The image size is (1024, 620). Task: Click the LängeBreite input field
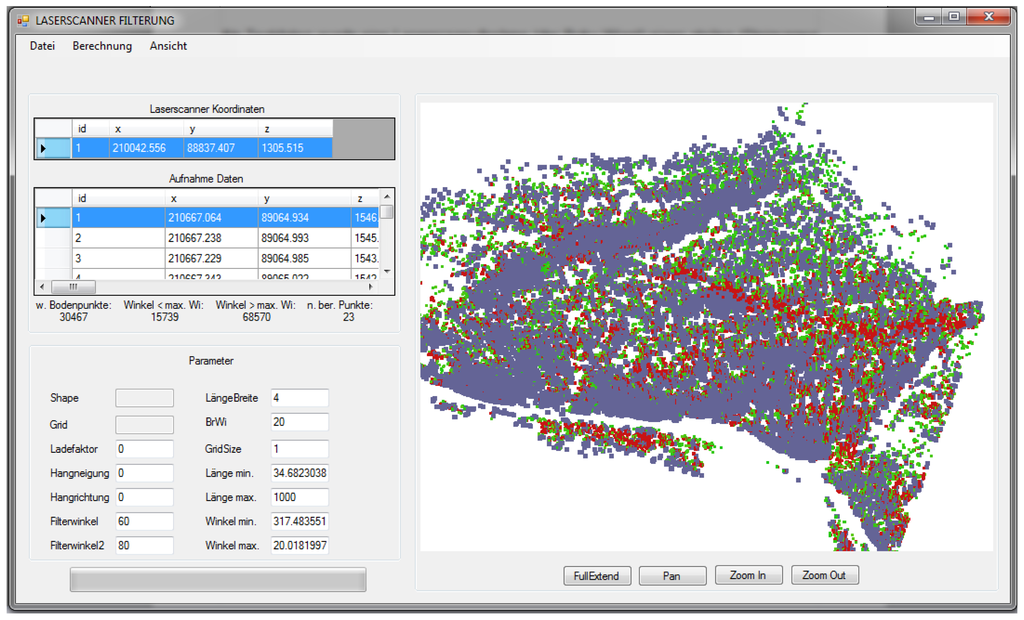[x=298, y=398]
